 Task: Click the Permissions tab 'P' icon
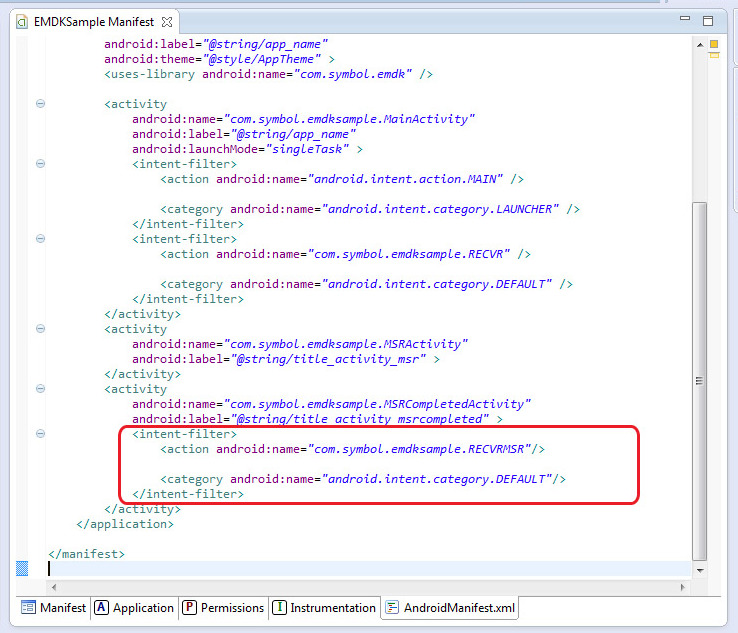point(189,607)
